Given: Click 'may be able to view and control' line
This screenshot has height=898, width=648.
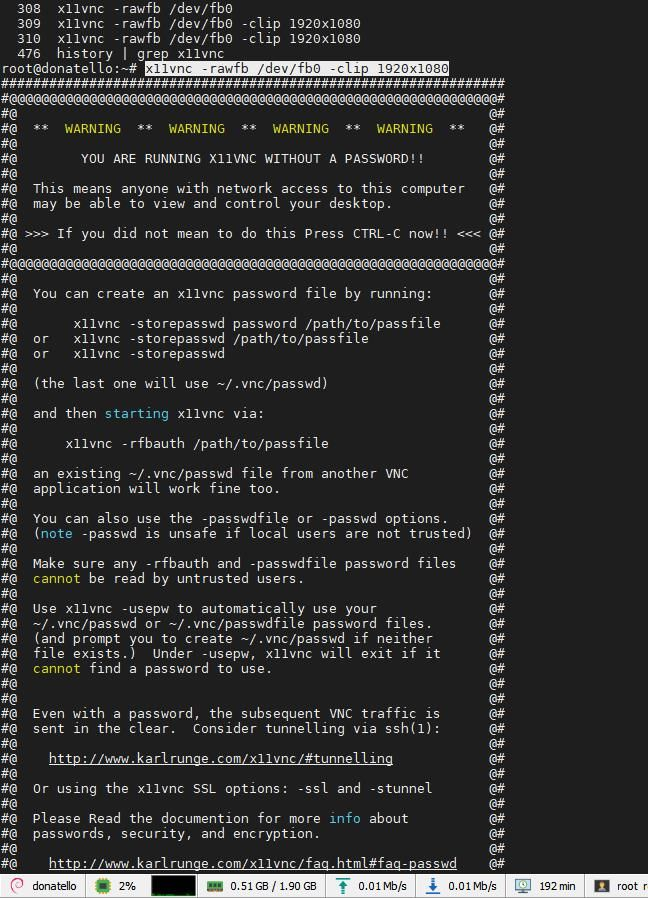Looking at the screenshot, I should point(213,203).
